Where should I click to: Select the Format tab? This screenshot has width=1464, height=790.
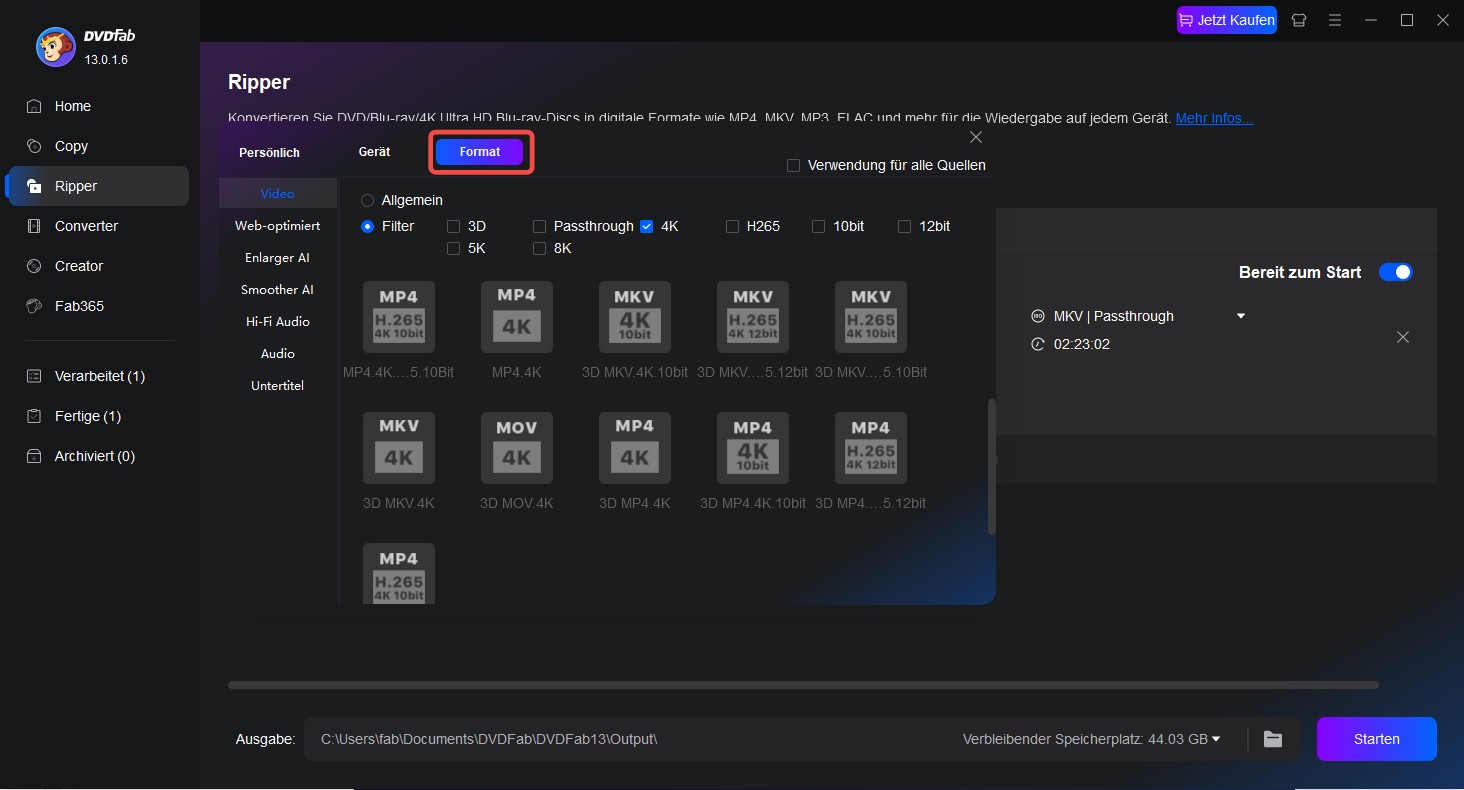click(479, 152)
